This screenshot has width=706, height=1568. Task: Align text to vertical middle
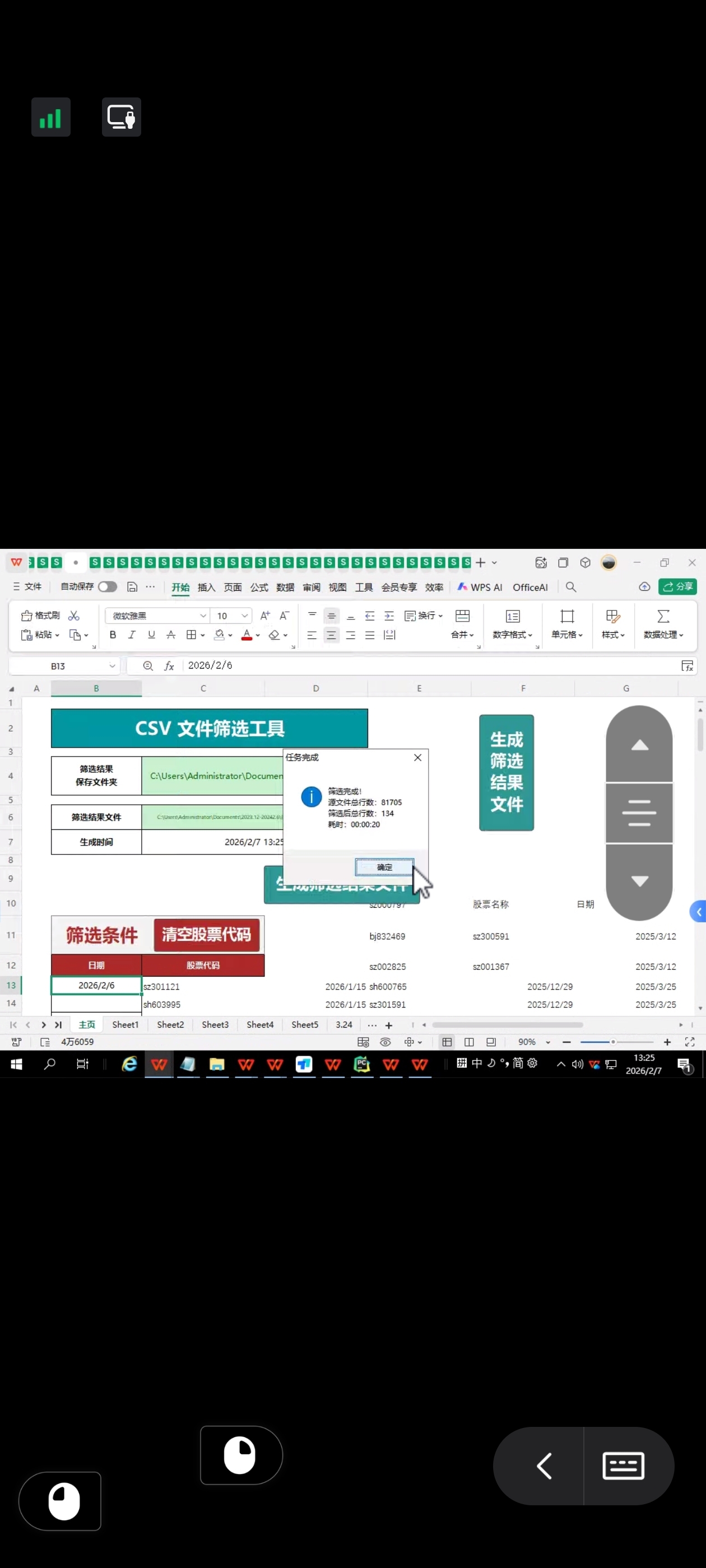tap(331, 615)
